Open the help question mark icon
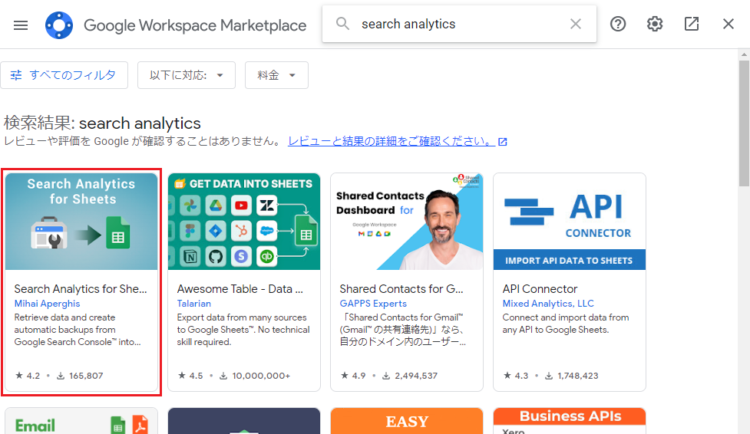The height and width of the screenshot is (434, 750). [618, 24]
